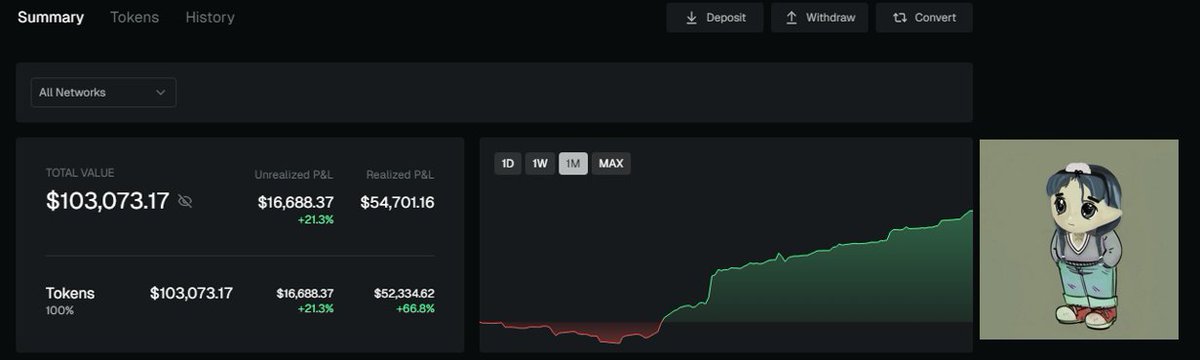Switch to the Summary tab
The width and height of the screenshot is (1200, 360).
[51, 17]
